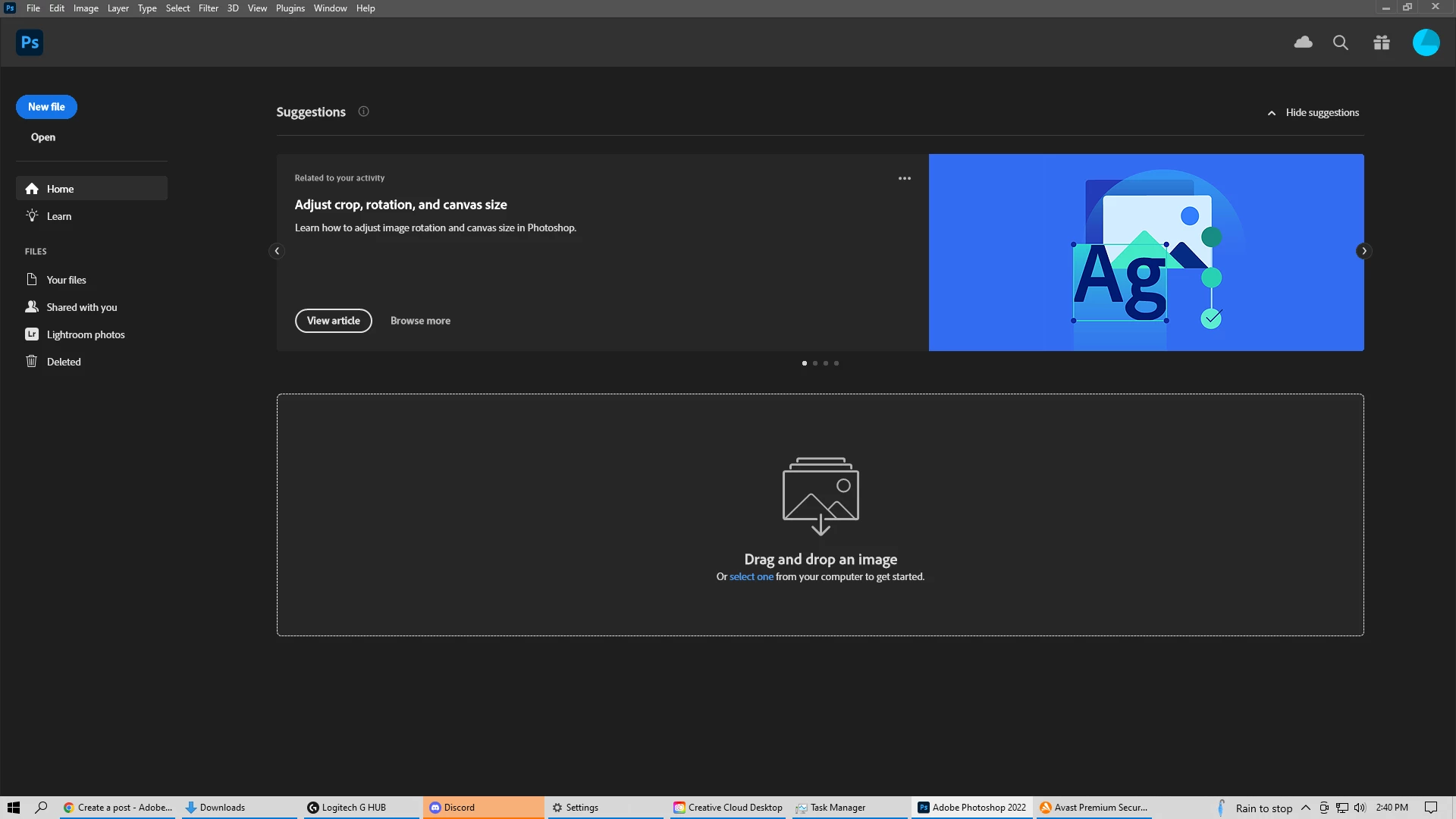Open the cloud sync status icon
1456x819 pixels.
point(1303,42)
